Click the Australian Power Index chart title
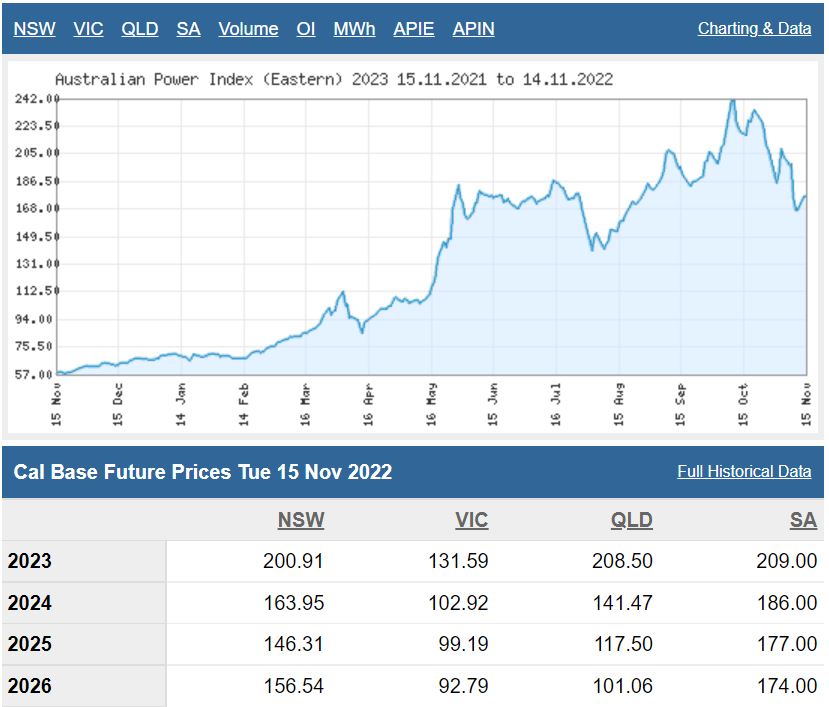Image resolution: width=829 pixels, height=707 pixels. pyautogui.click(x=333, y=79)
